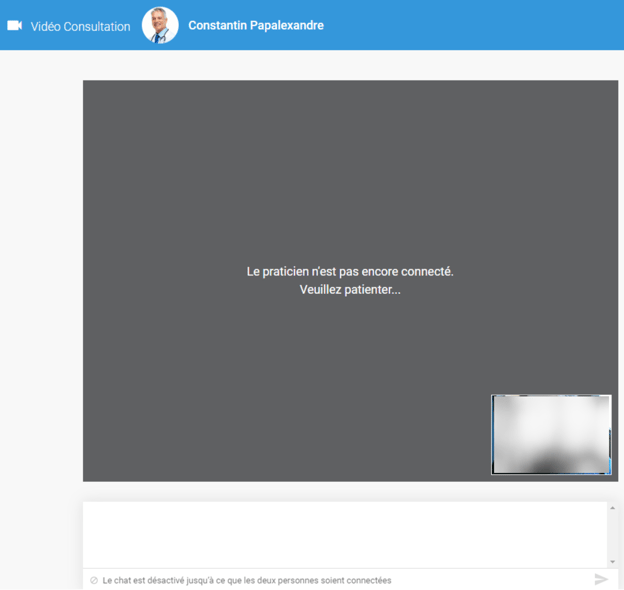
Task: Click bottom-right corner of self-view thumbnail
Action: (607, 470)
